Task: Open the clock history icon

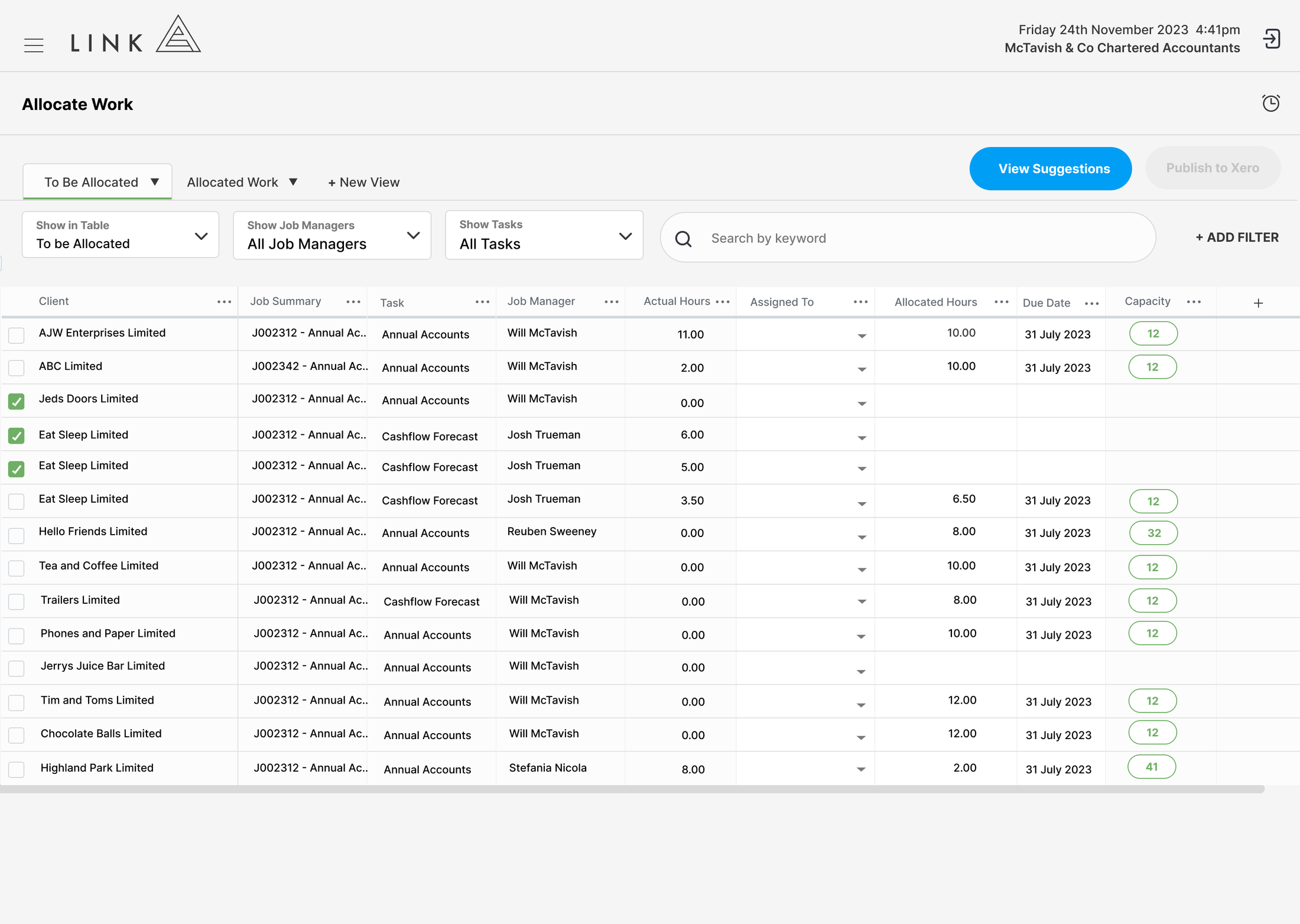Action: [x=1270, y=103]
